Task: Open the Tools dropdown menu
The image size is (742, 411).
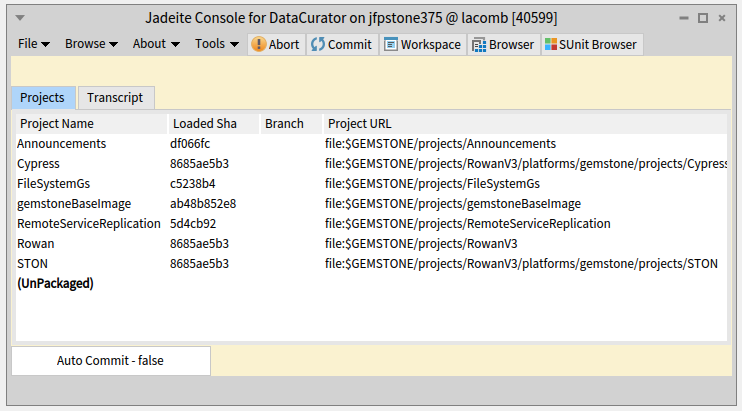Action: coord(216,44)
